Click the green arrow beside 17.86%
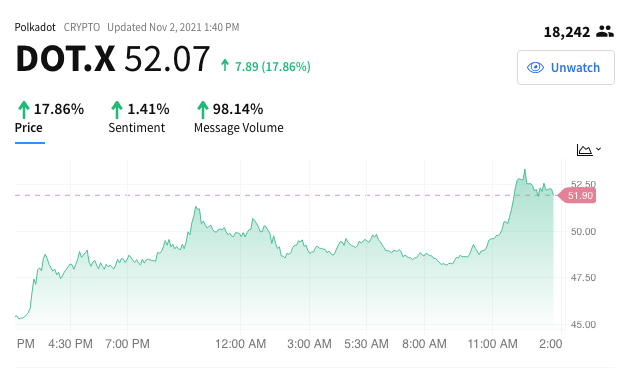The width and height of the screenshot is (629, 383). [x=24, y=109]
